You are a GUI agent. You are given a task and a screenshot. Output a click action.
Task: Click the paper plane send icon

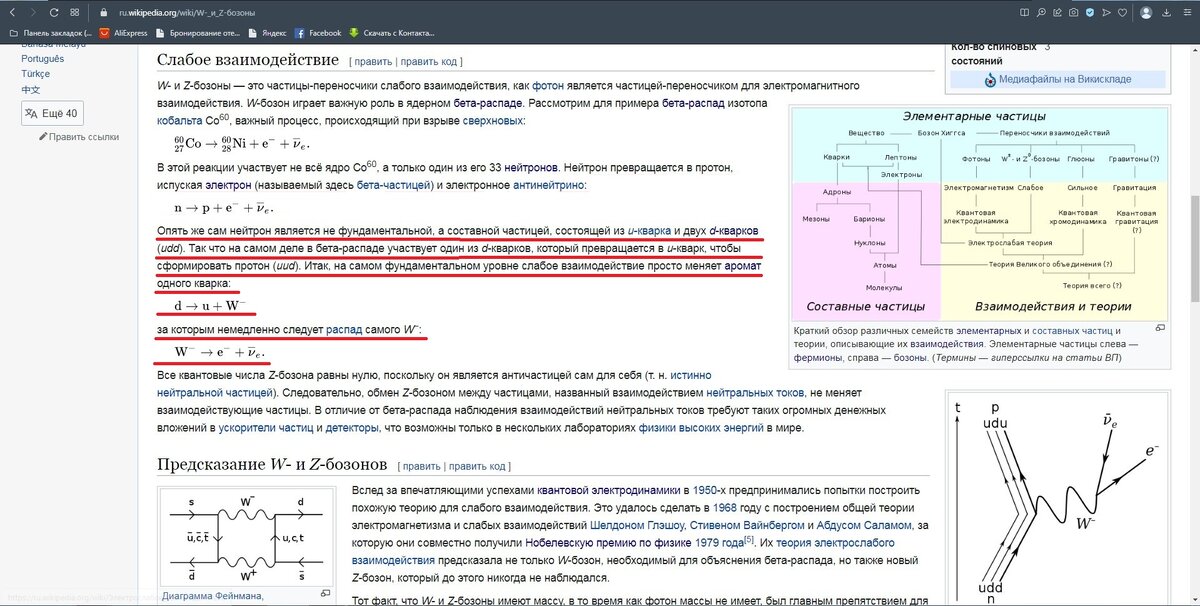[x=1108, y=13]
